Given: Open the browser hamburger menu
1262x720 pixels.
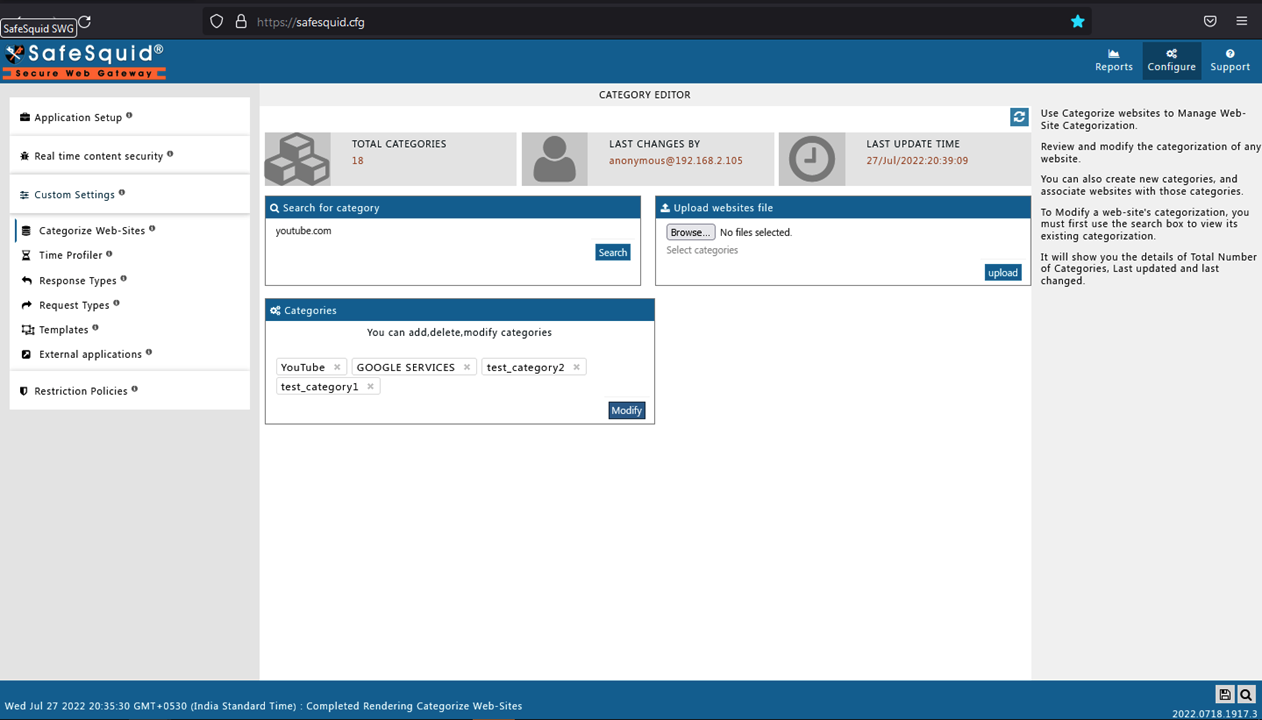Looking at the screenshot, I should tap(1241, 21).
